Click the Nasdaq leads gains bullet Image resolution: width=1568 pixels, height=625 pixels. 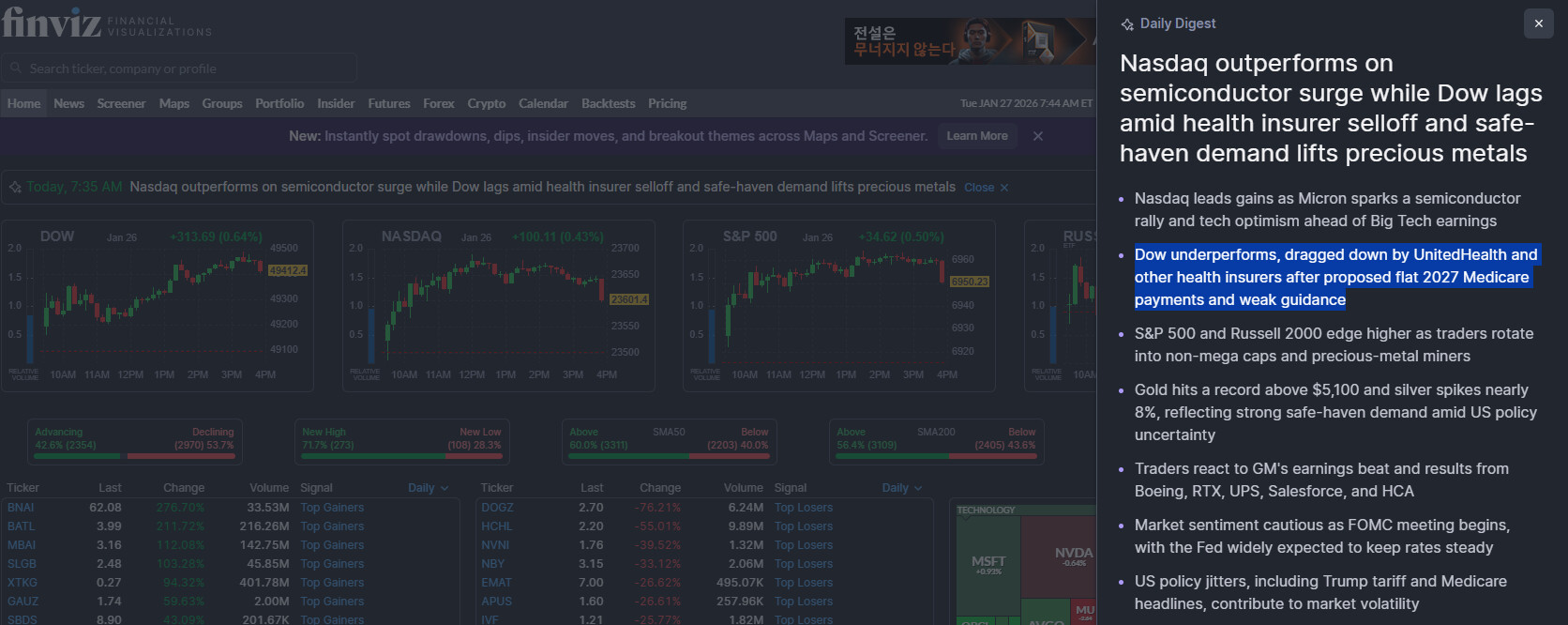point(1327,209)
